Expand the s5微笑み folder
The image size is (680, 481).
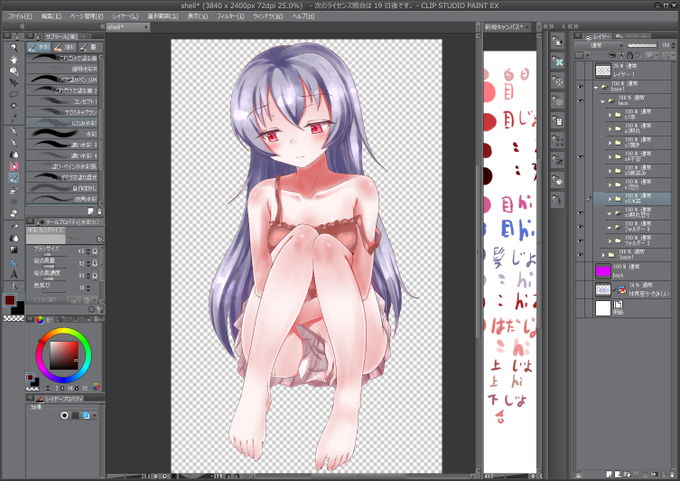610,171
